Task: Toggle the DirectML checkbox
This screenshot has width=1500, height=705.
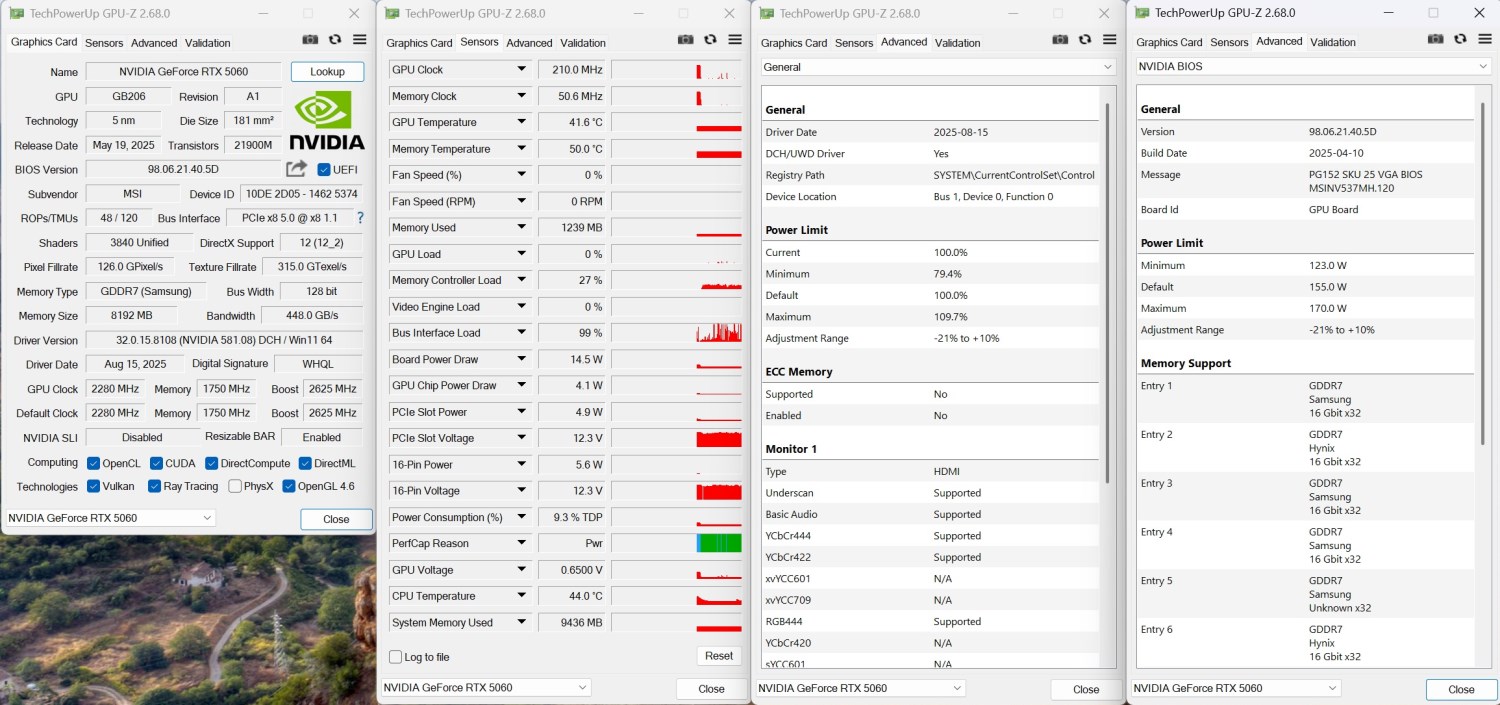Action: tap(304, 463)
